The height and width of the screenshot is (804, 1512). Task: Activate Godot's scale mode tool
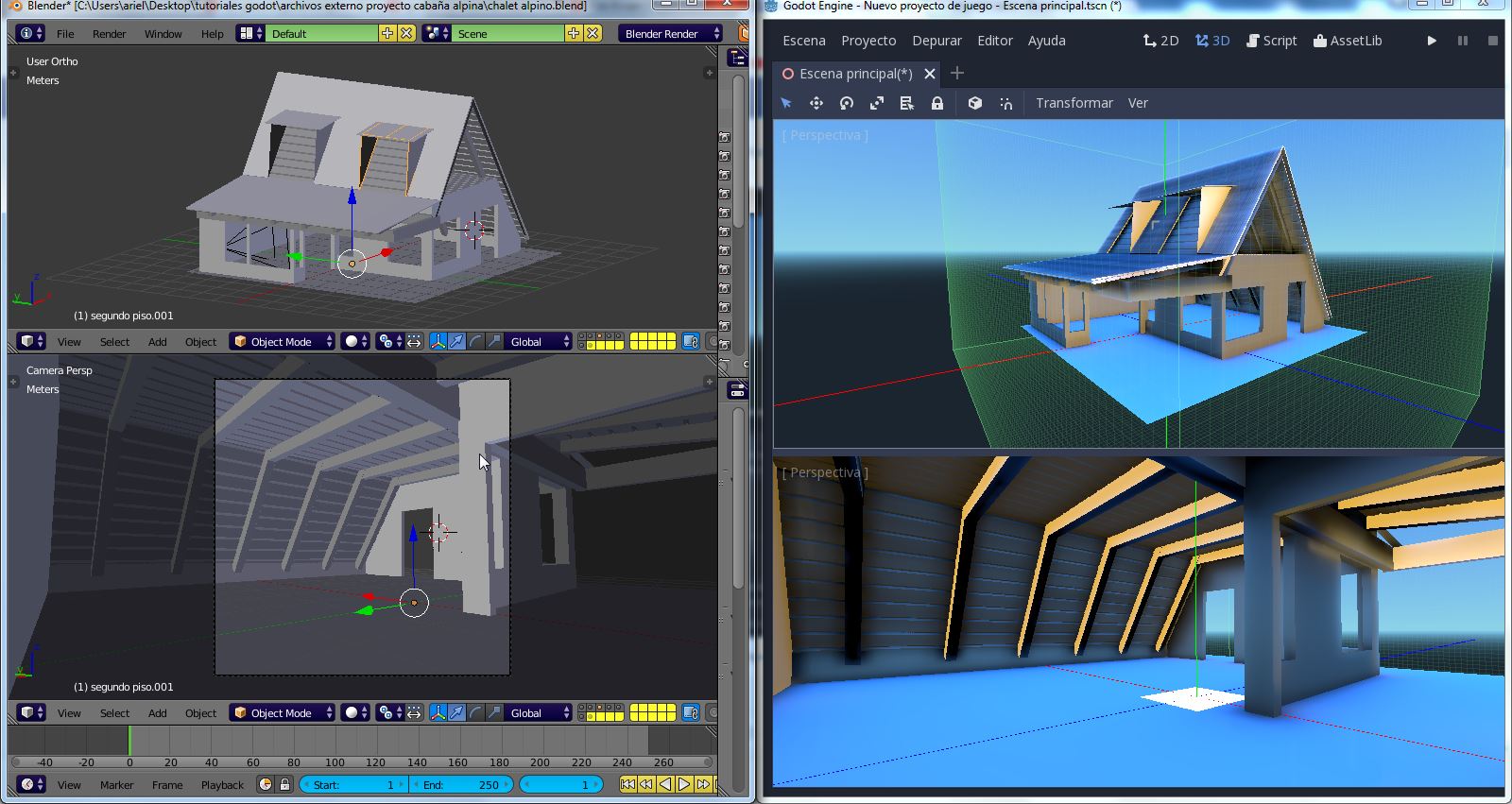877,103
